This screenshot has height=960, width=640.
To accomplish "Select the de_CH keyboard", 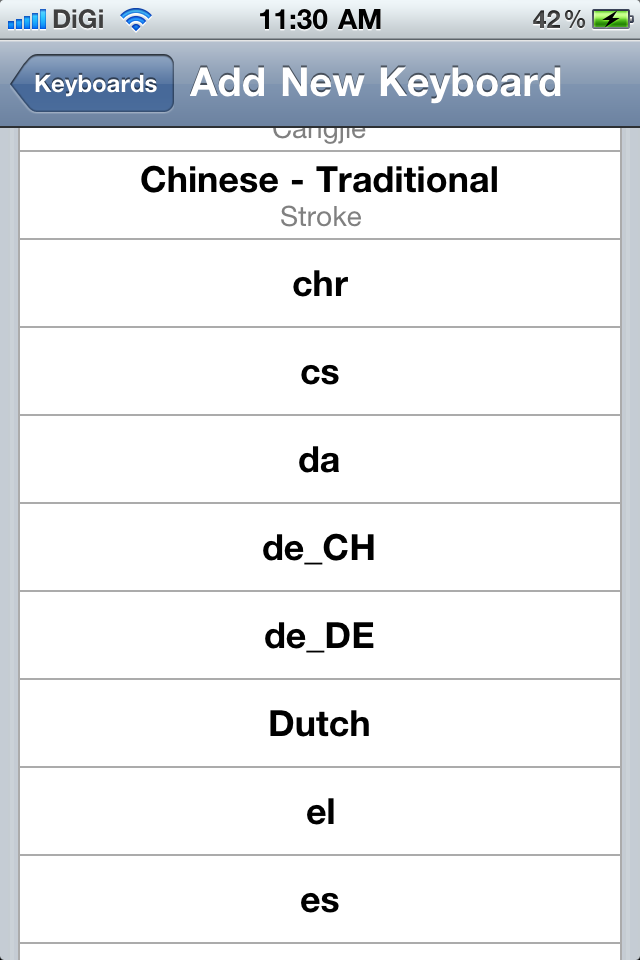I will pos(320,548).
